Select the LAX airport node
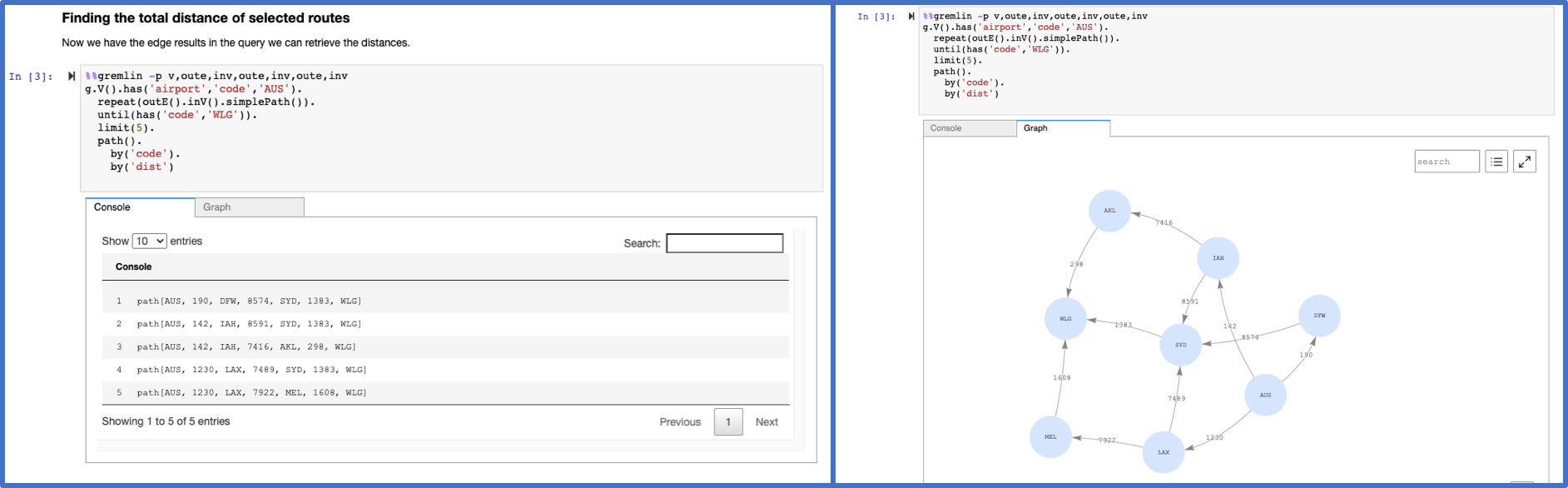The height and width of the screenshot is (488, 1568). point(1164,452)
